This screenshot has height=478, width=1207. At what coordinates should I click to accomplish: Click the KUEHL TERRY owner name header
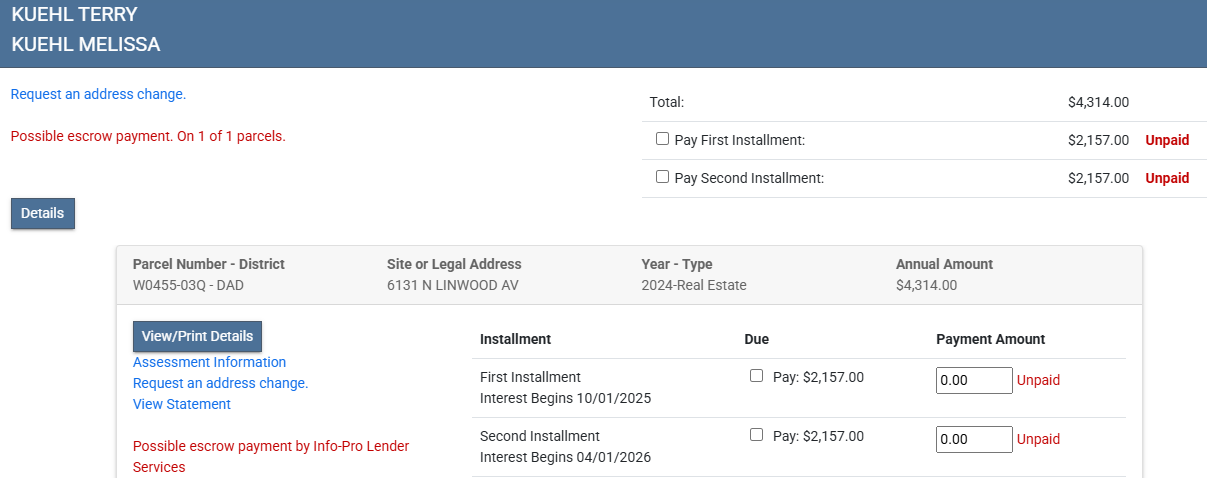pos(74,15)
